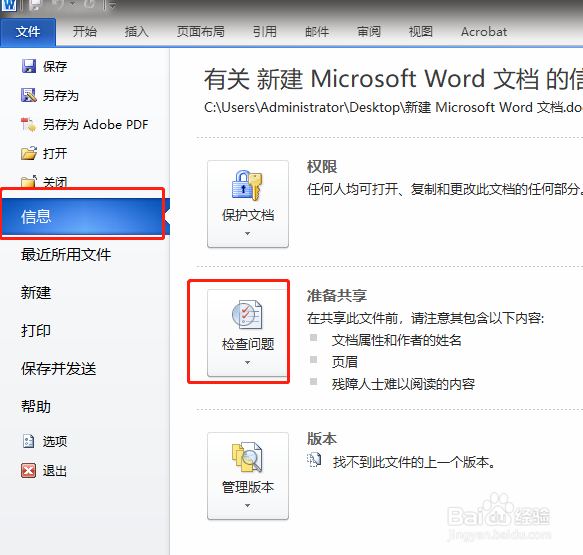This screenshot has height=555, width=583.
Task: Click the Open folder icon
Action: (29, 153)
